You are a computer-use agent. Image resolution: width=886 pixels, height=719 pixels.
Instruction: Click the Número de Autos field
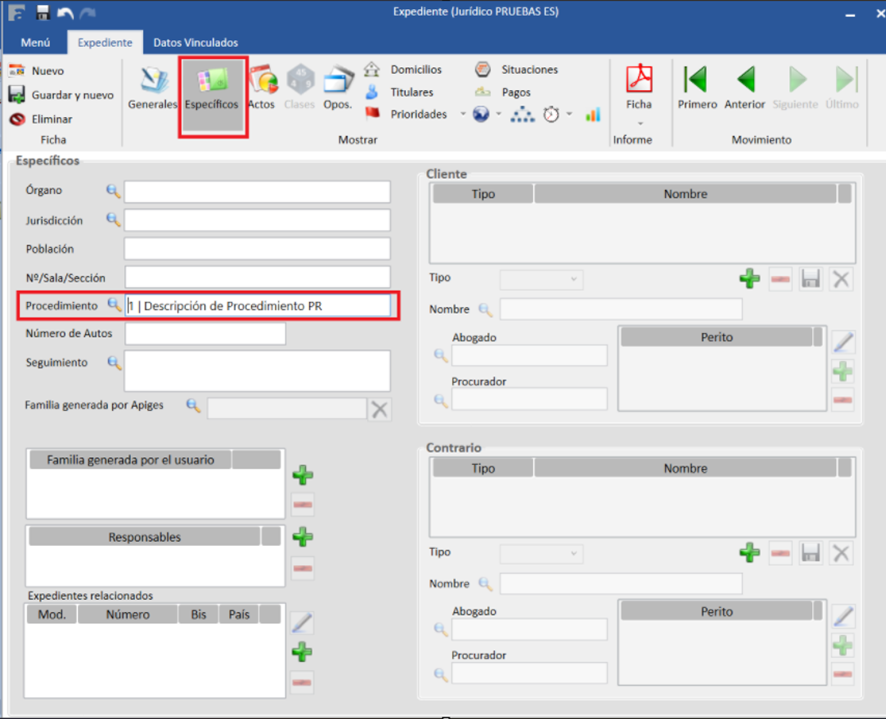tap(205, 334)
